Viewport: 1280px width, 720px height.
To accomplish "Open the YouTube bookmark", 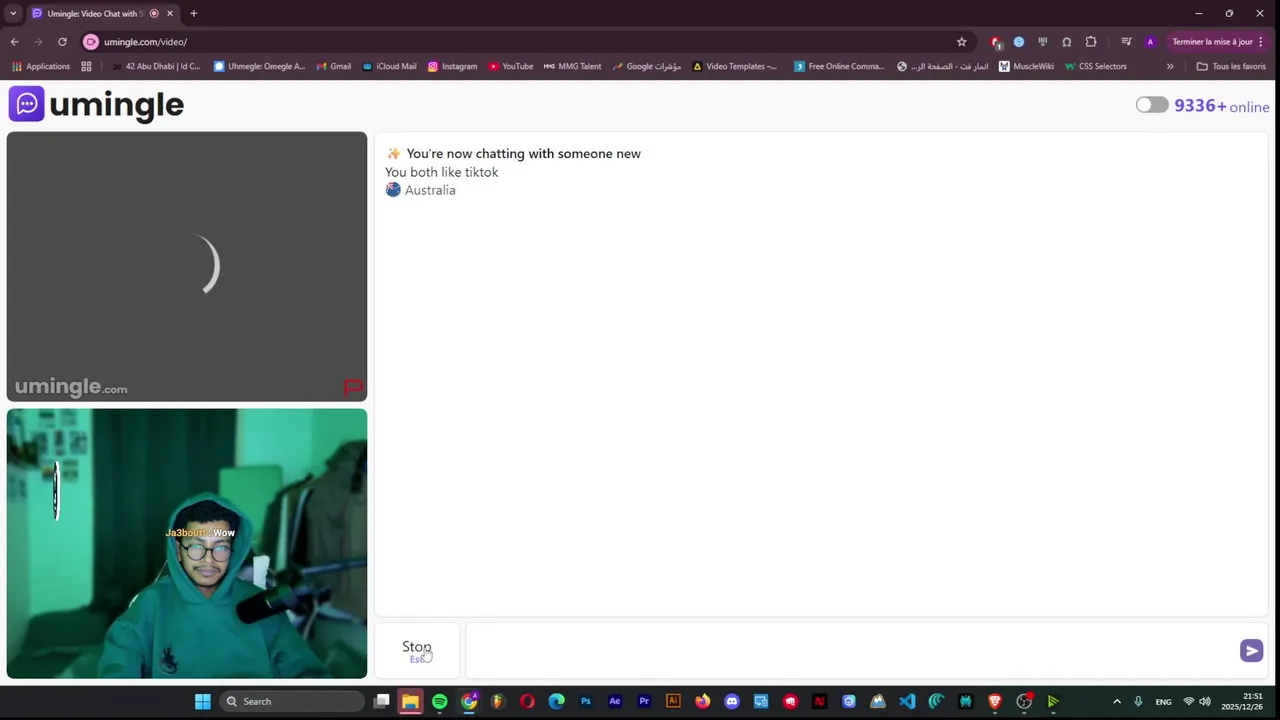I will coord(510,66).
